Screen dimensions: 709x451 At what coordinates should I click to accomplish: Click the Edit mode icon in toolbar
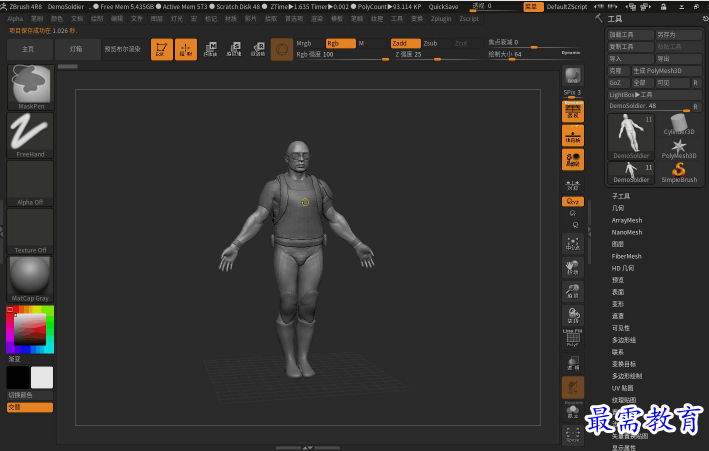click(x=162, y=49)
